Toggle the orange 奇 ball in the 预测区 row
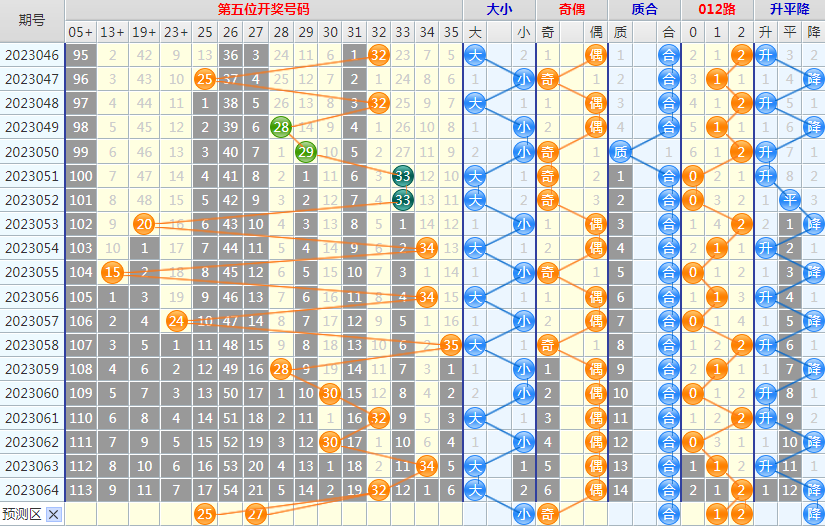 click(548, 514)
